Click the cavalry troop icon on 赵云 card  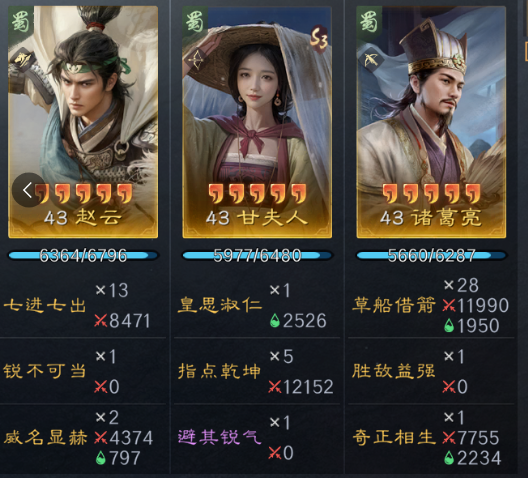coord(23,60)
